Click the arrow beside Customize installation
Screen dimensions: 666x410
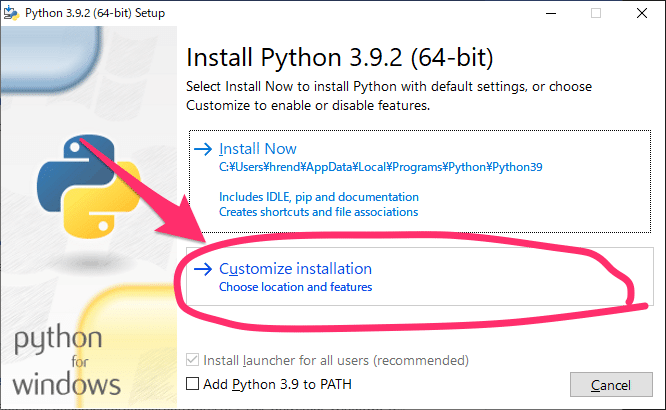(x=203, y=268)
